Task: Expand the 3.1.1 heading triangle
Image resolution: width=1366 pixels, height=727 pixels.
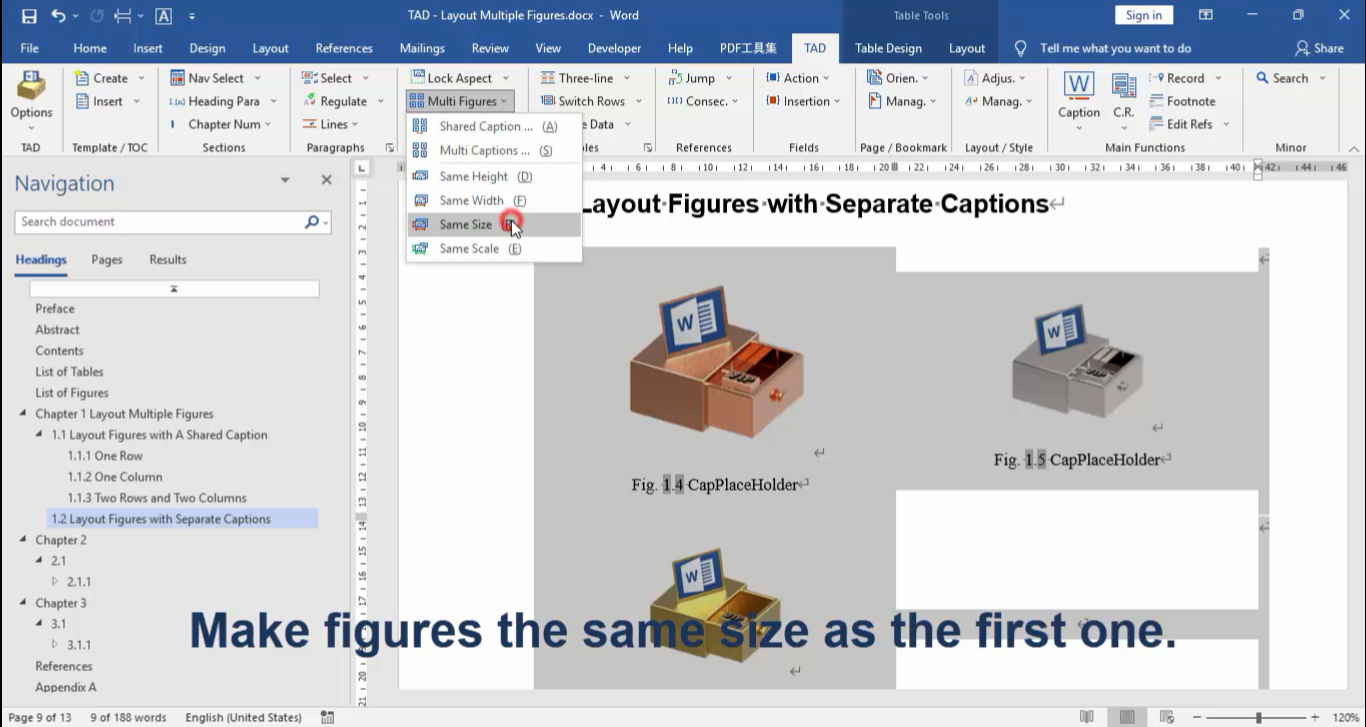Action: 56,645
